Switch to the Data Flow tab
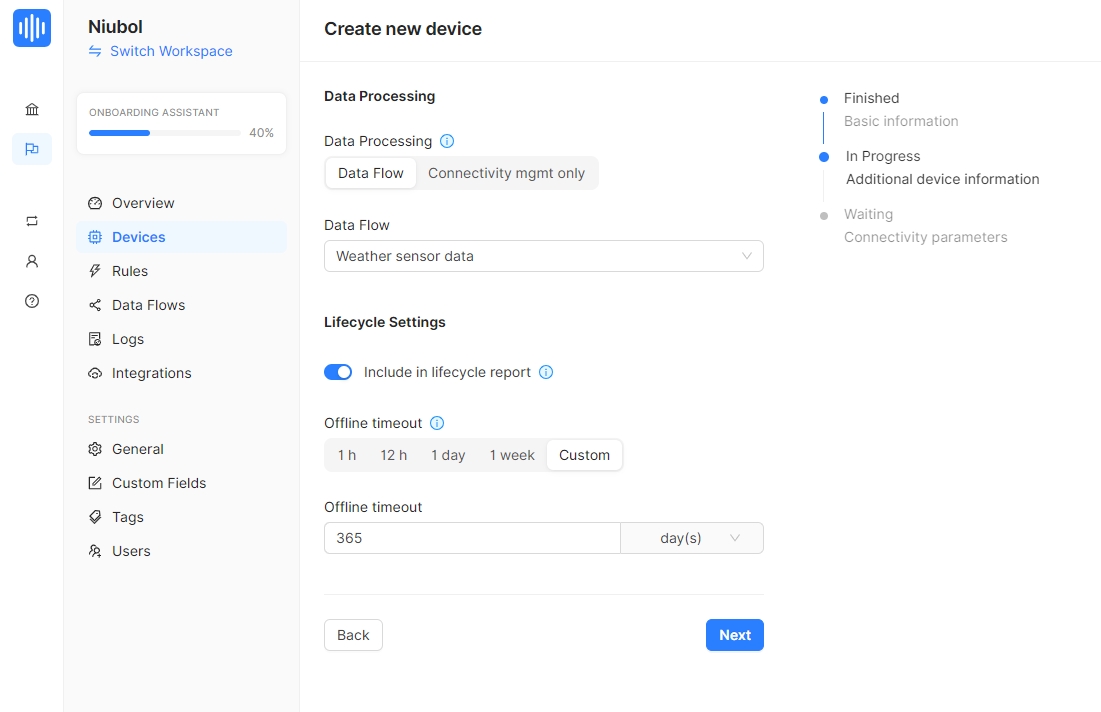 (370, 172)
